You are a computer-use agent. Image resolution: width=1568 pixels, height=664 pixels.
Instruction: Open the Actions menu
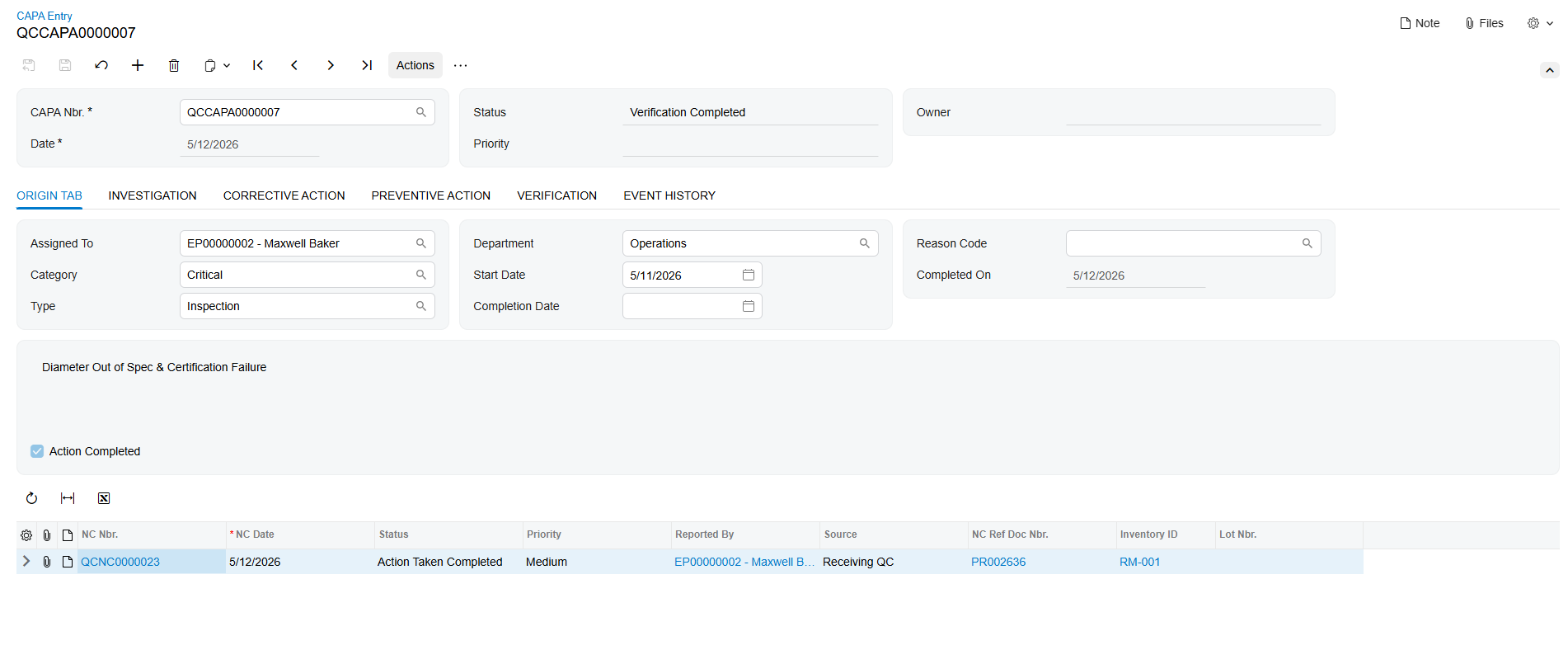(415, 65)
